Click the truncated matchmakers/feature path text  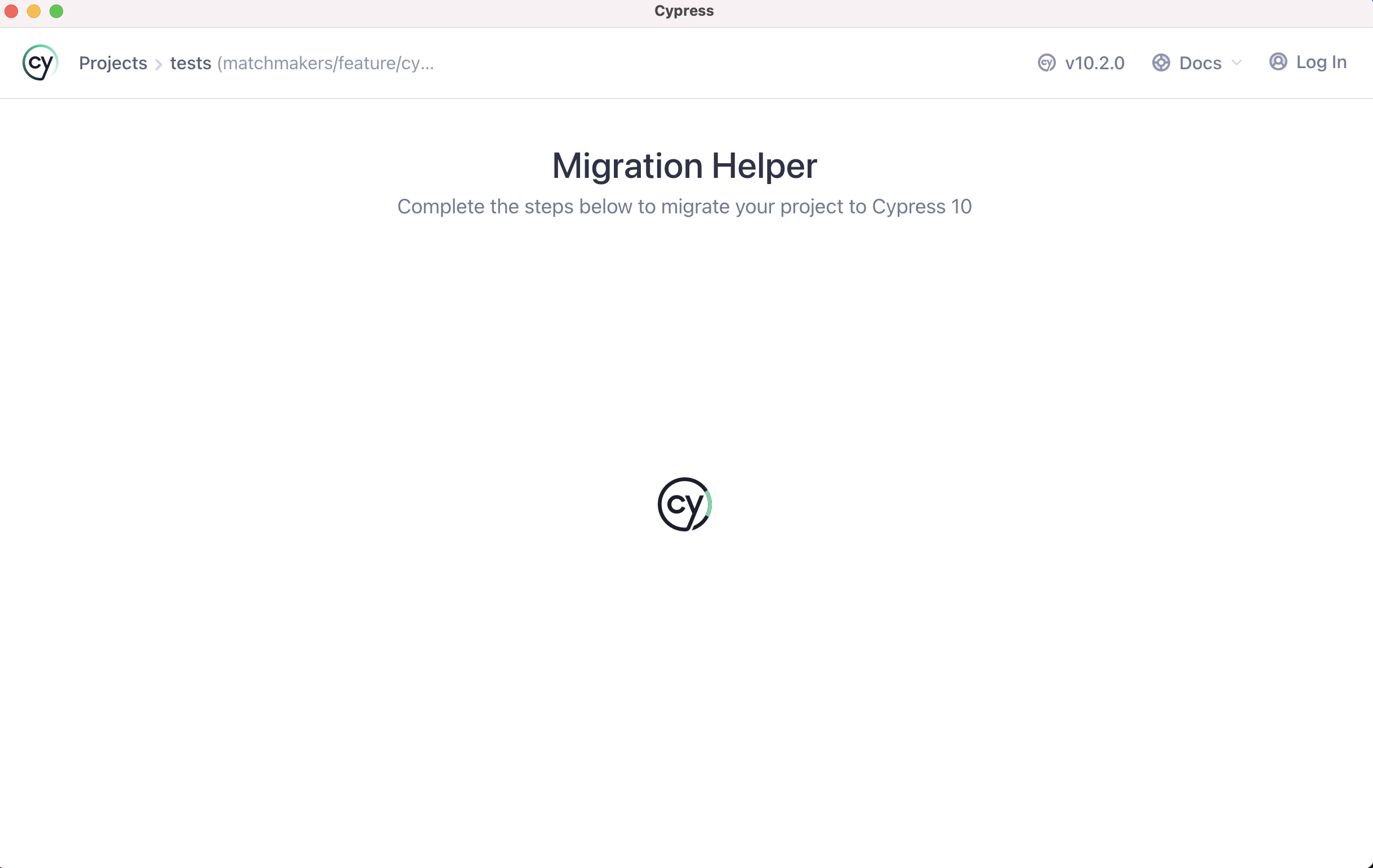[x=326, y=64]
